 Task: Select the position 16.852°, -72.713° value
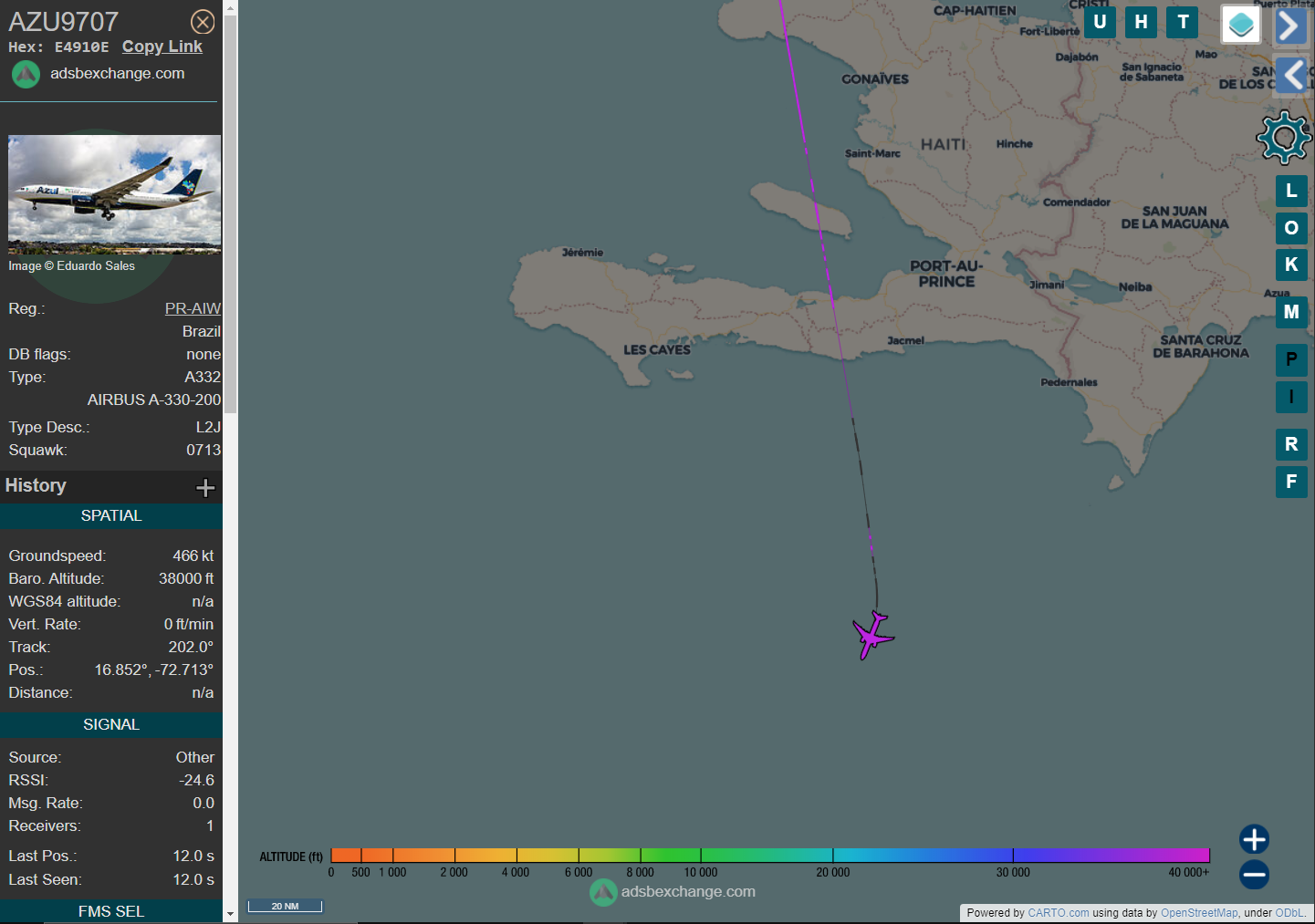click(x=154, y=670)
